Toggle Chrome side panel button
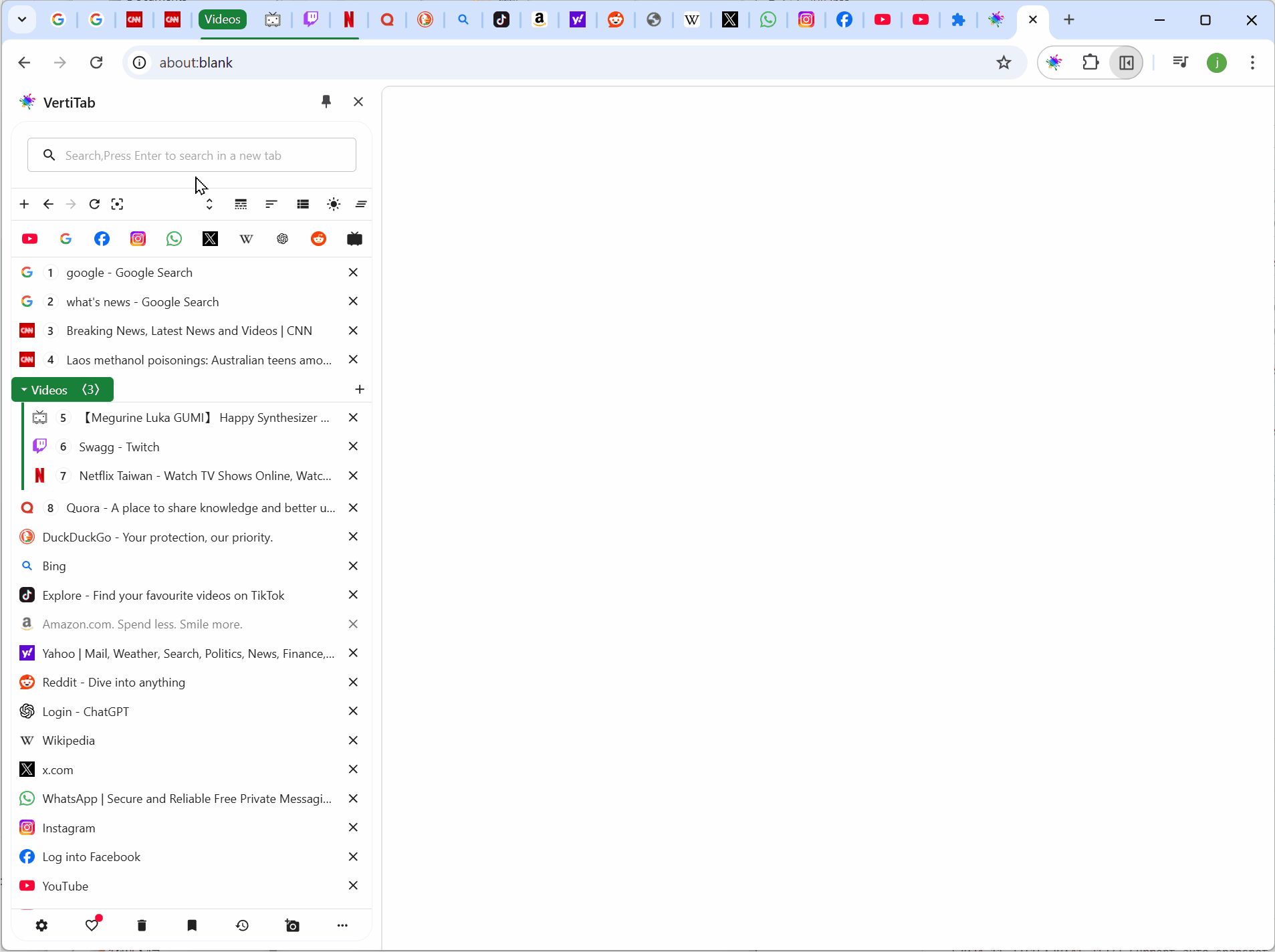The width and height of the screenshot is (1275, 952). pos(1127,63)
